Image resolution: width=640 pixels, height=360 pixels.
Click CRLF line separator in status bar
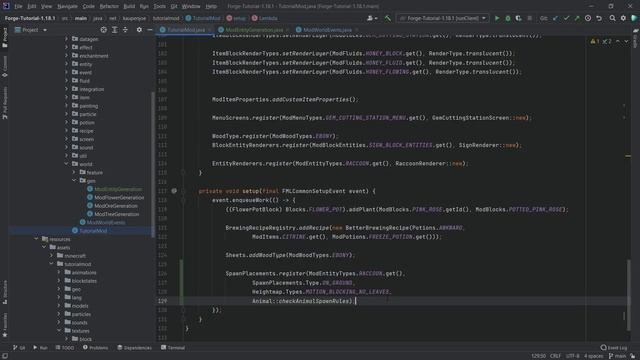click(x=556, y=356)
